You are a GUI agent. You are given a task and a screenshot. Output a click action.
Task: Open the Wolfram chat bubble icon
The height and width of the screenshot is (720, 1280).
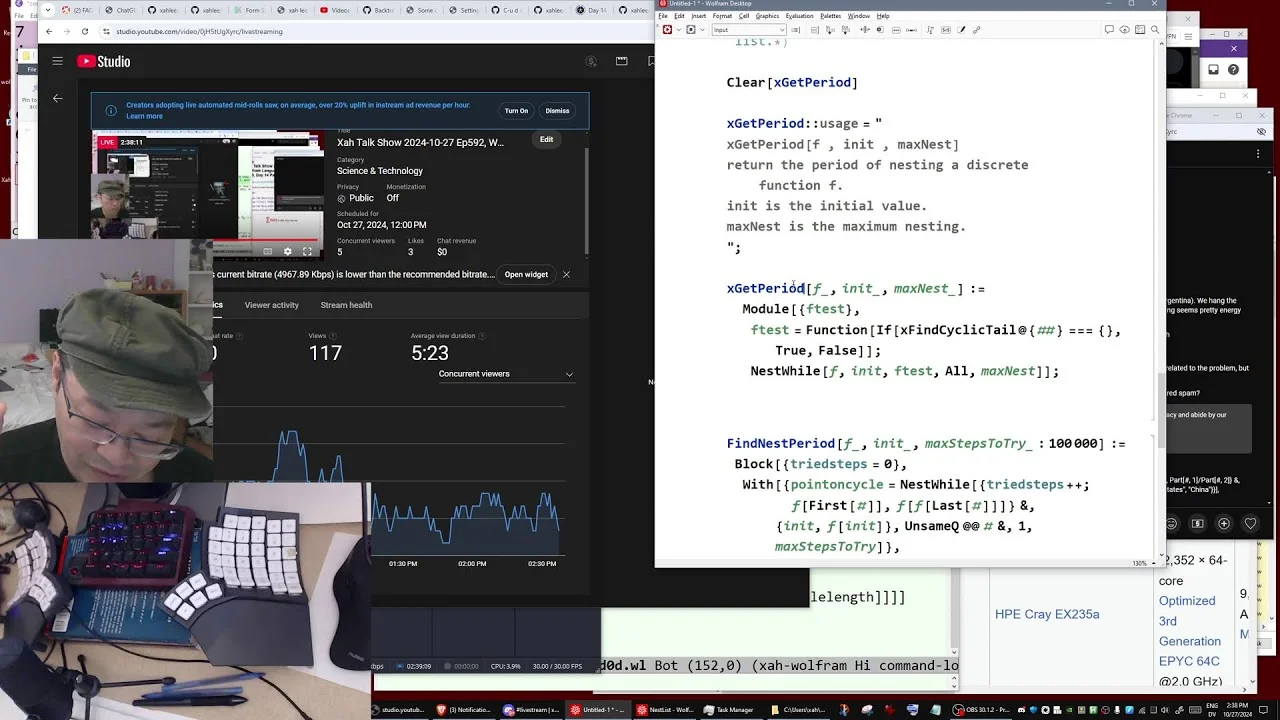(x=1109, y=30)
